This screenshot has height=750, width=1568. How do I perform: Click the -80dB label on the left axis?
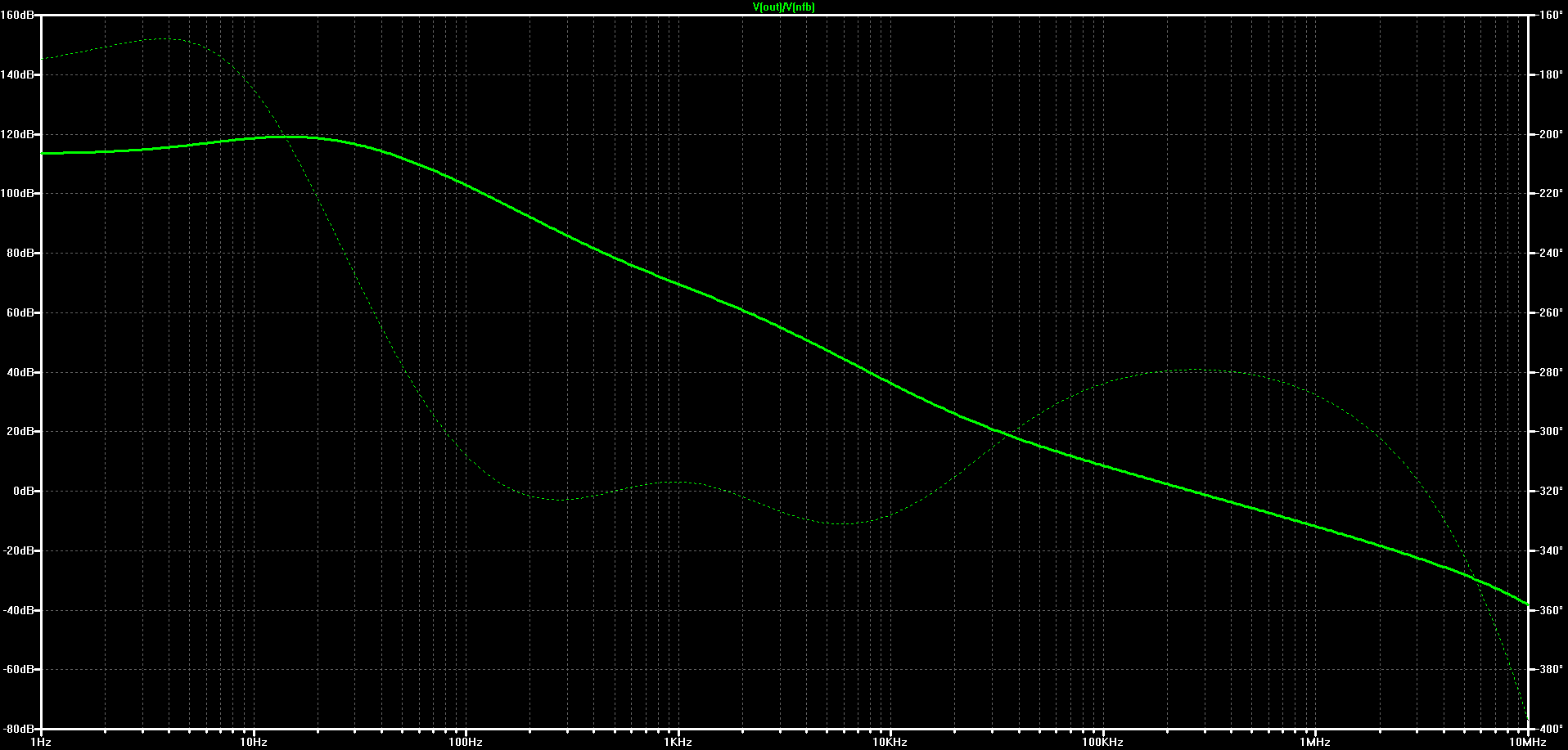[x=18, y=728]
